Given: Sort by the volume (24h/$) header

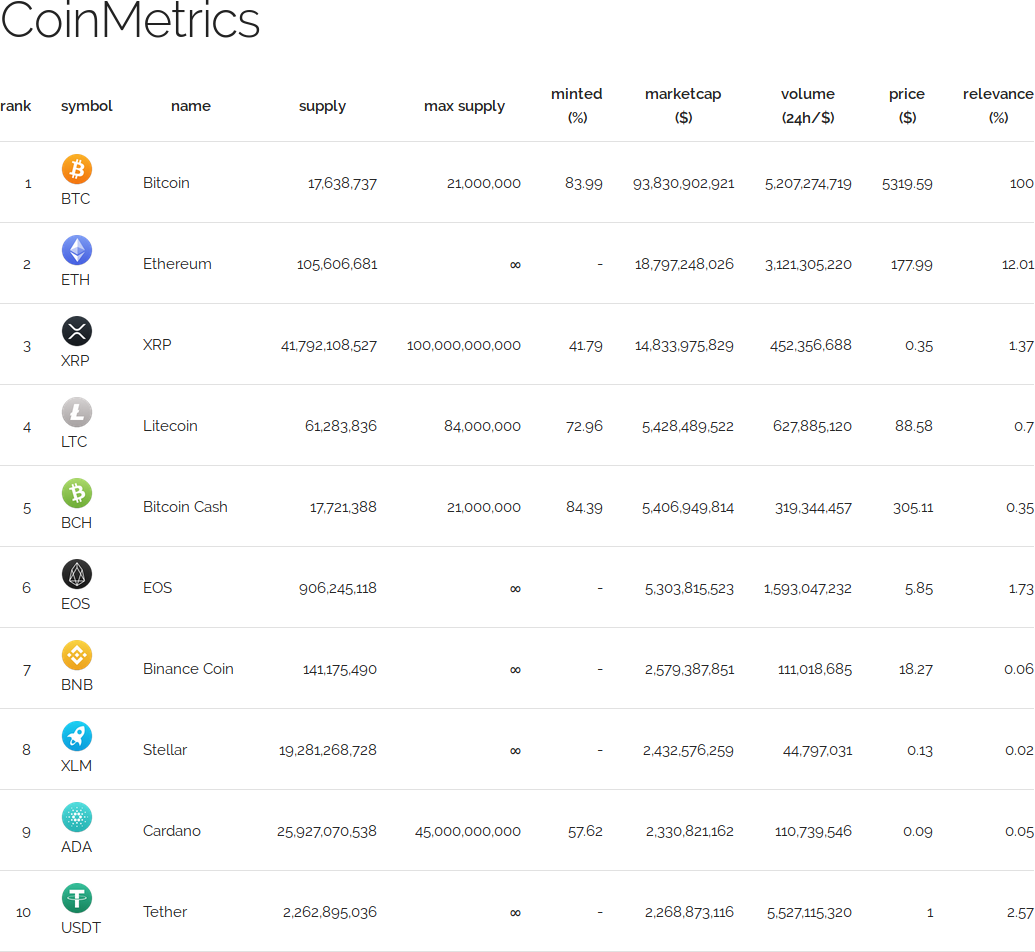Looking at the screenshot, I should coord(808,106).
